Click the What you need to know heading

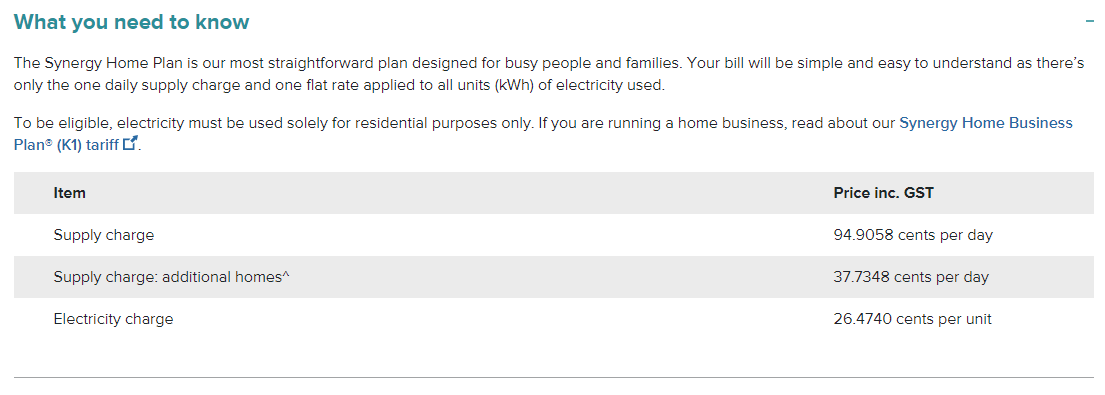pyautogui.click(x=132, y=22)
